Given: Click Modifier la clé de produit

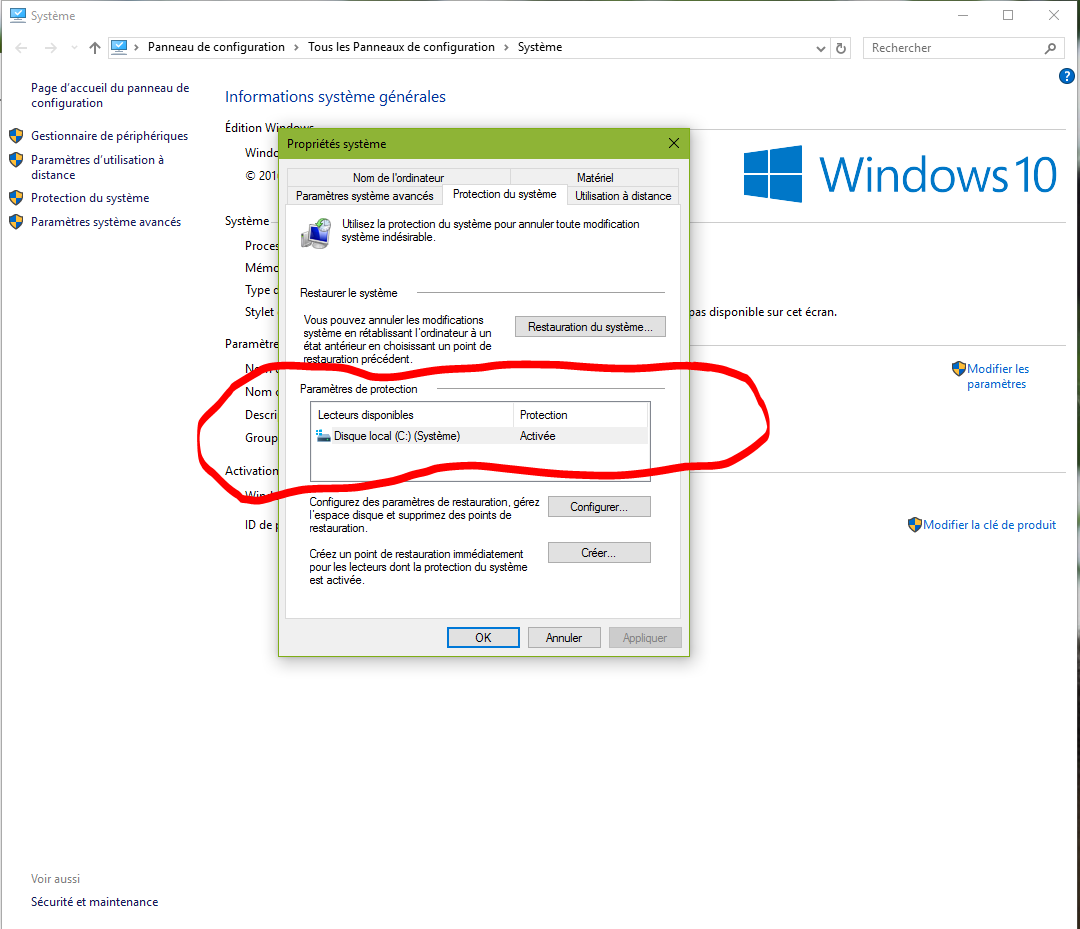Looking at the screenshot, I should point(989,525).
